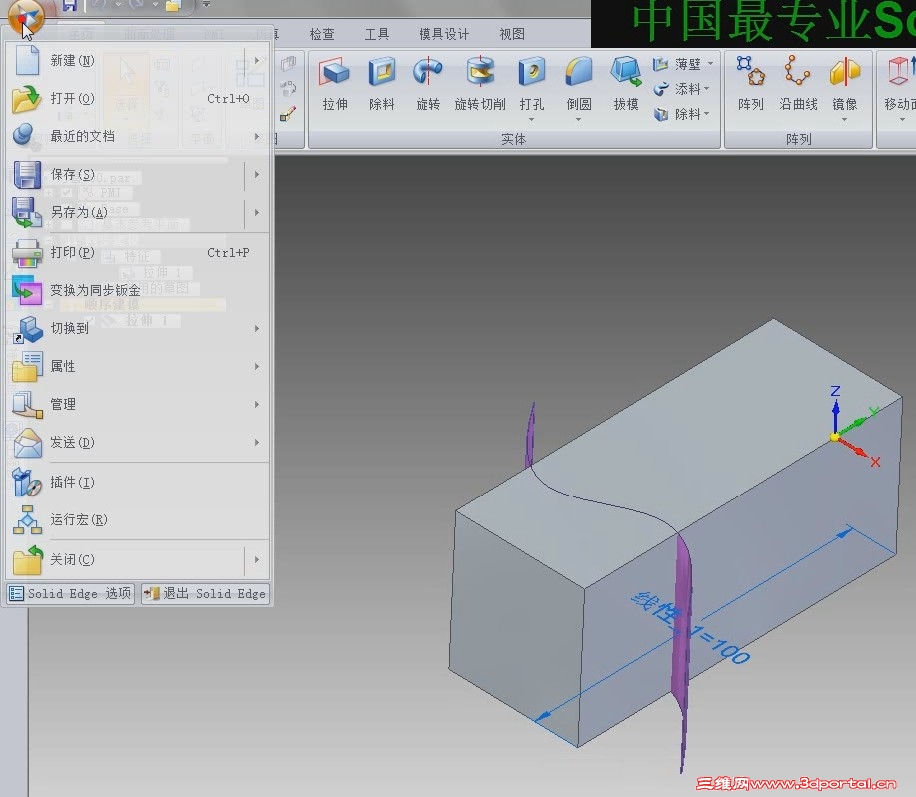The image size is (916, 797).
Task: Click the 薄壁 thin wall tool
Action: click(677, 64)
